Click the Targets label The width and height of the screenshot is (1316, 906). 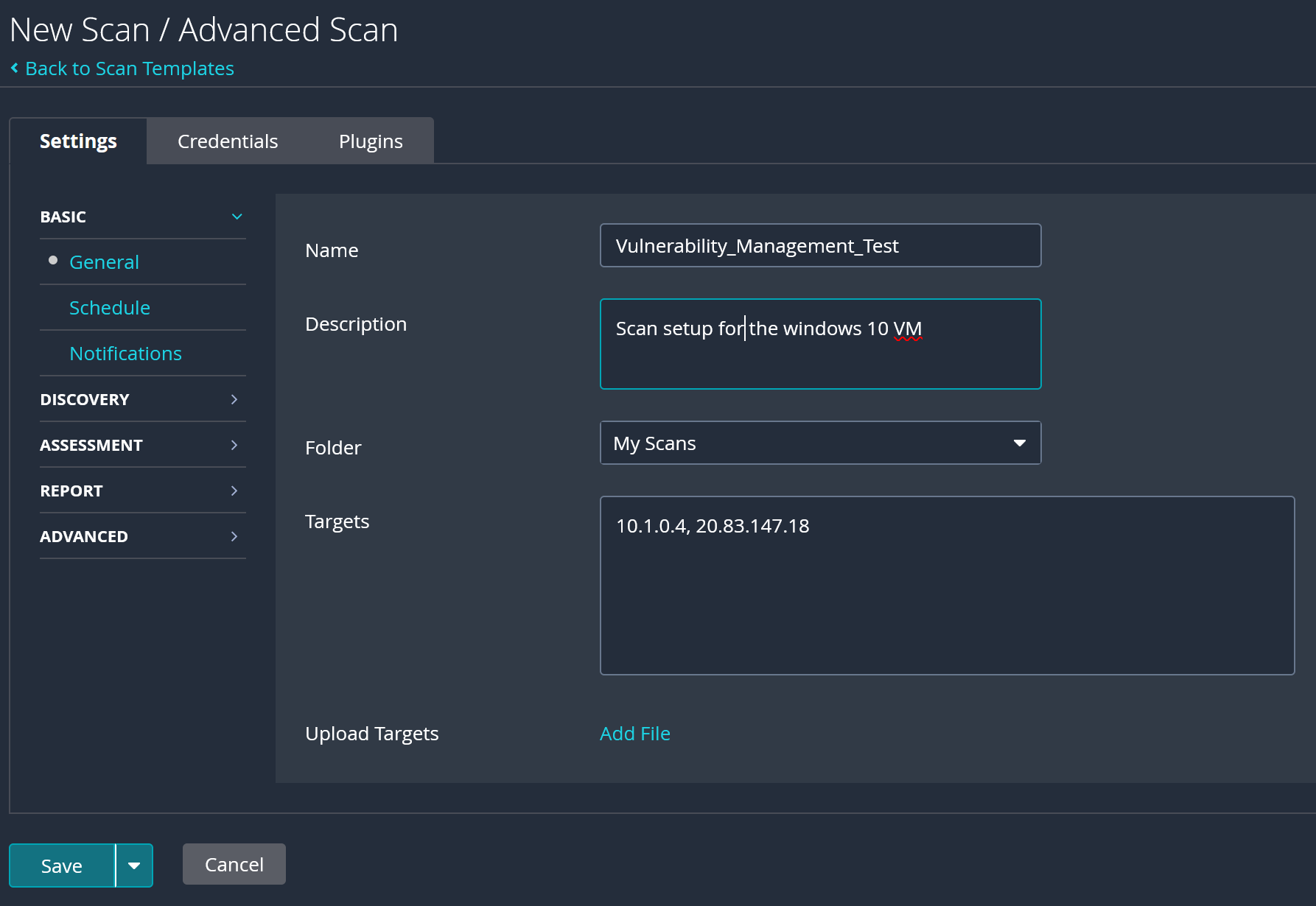pyautogui.click(x=337, y=522)
